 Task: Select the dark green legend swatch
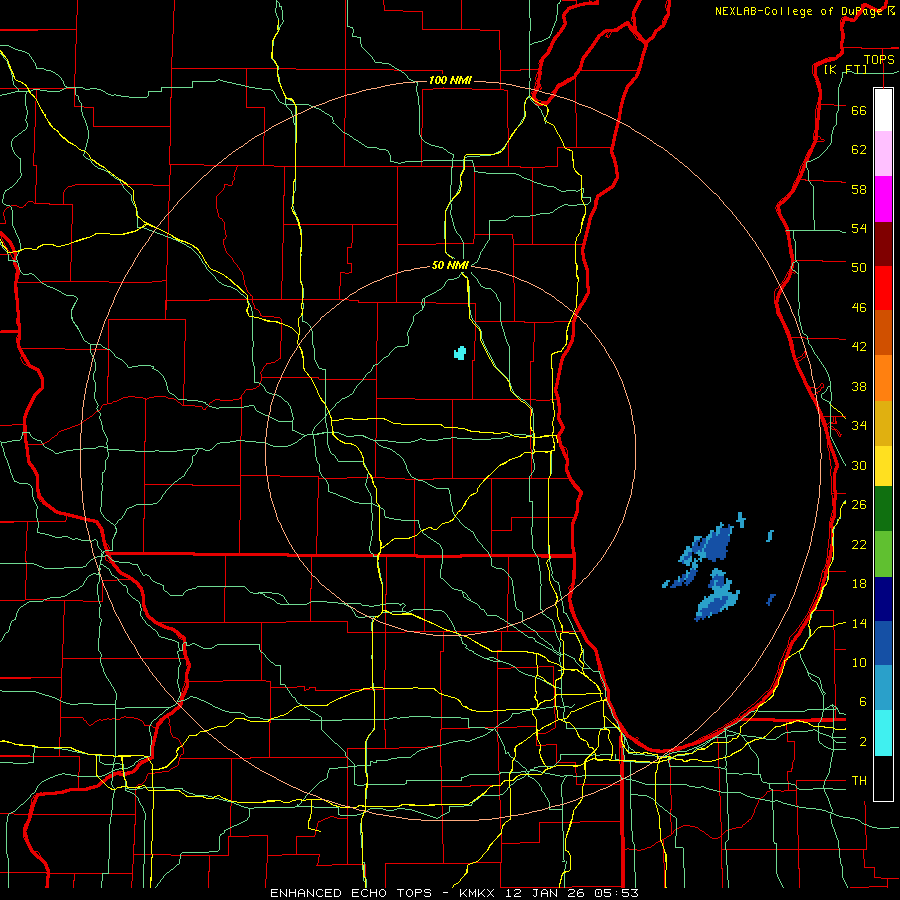(883, 509)
